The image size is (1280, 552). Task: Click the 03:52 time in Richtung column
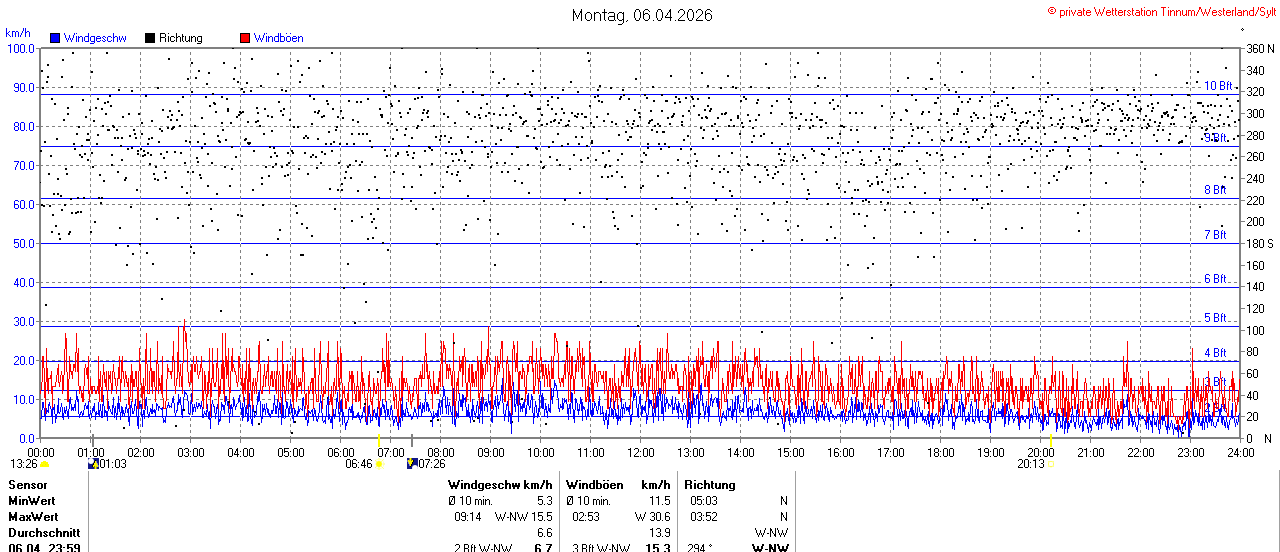point(704,517)
